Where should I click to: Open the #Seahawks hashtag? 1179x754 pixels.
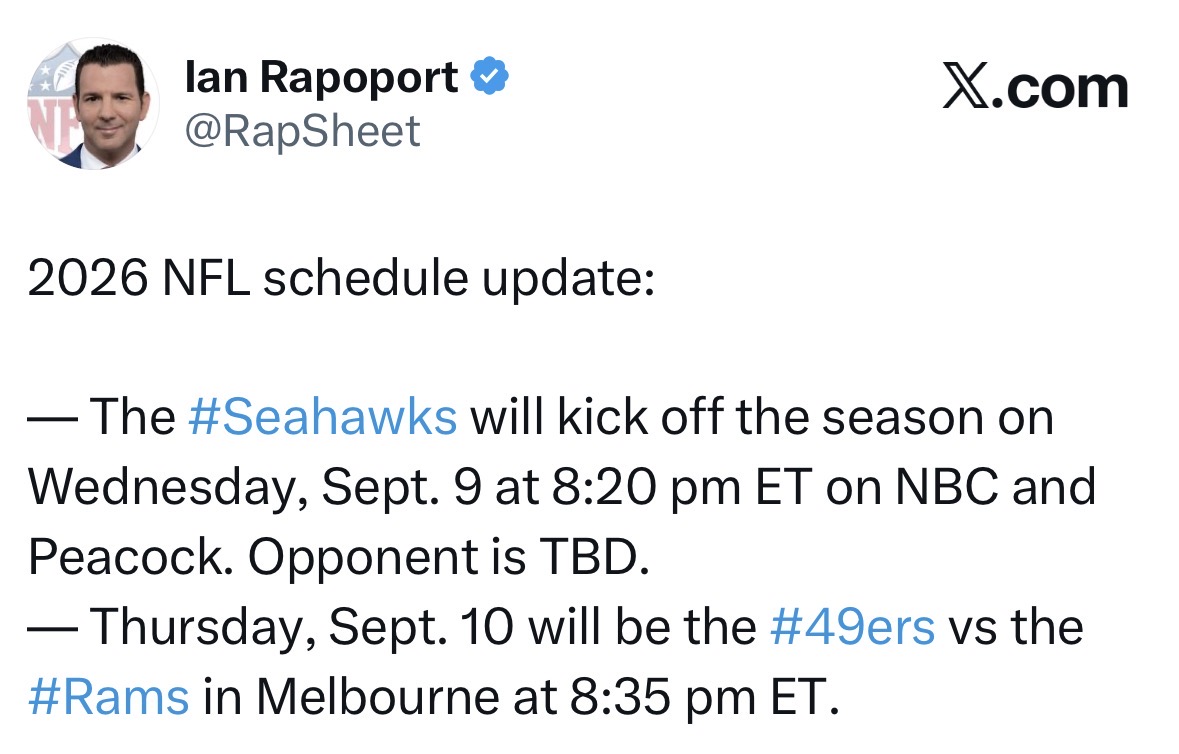pos(322,417)
